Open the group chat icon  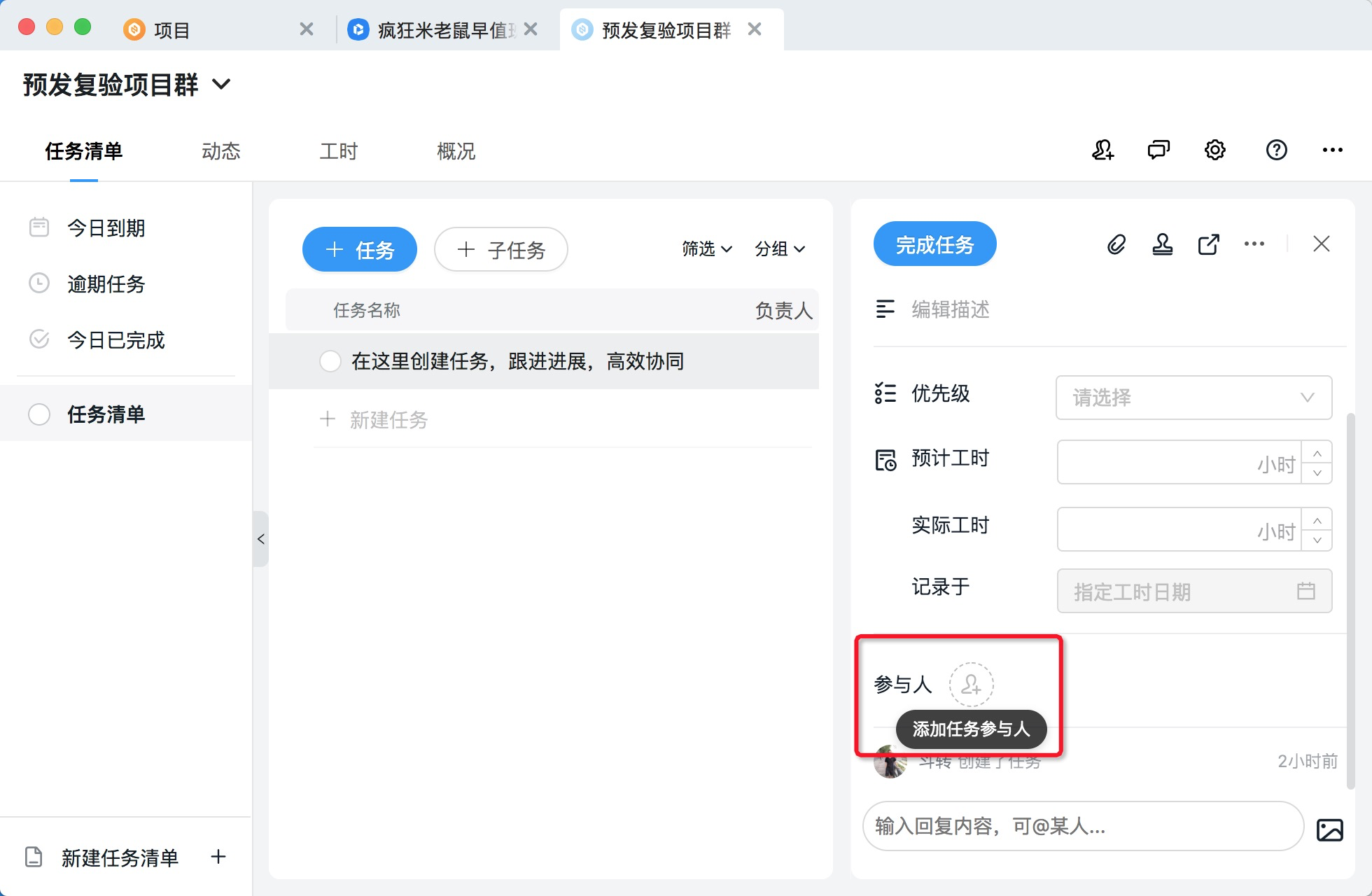pos(1158,150)
